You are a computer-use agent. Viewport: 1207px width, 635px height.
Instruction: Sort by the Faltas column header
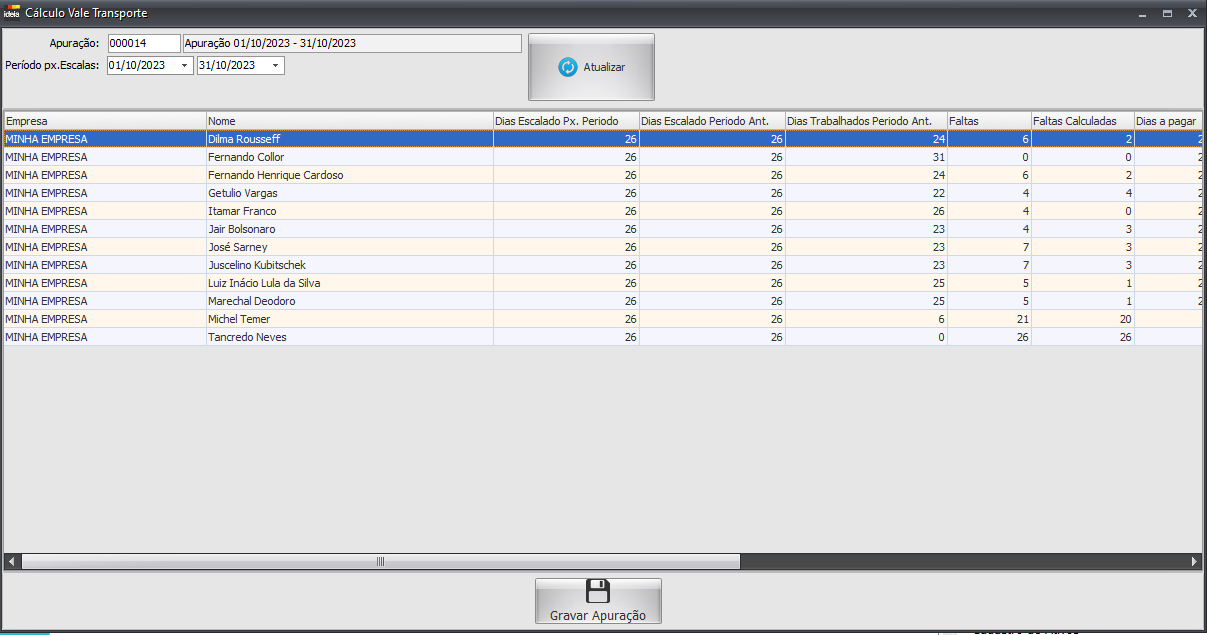click(x=988, y=121)
